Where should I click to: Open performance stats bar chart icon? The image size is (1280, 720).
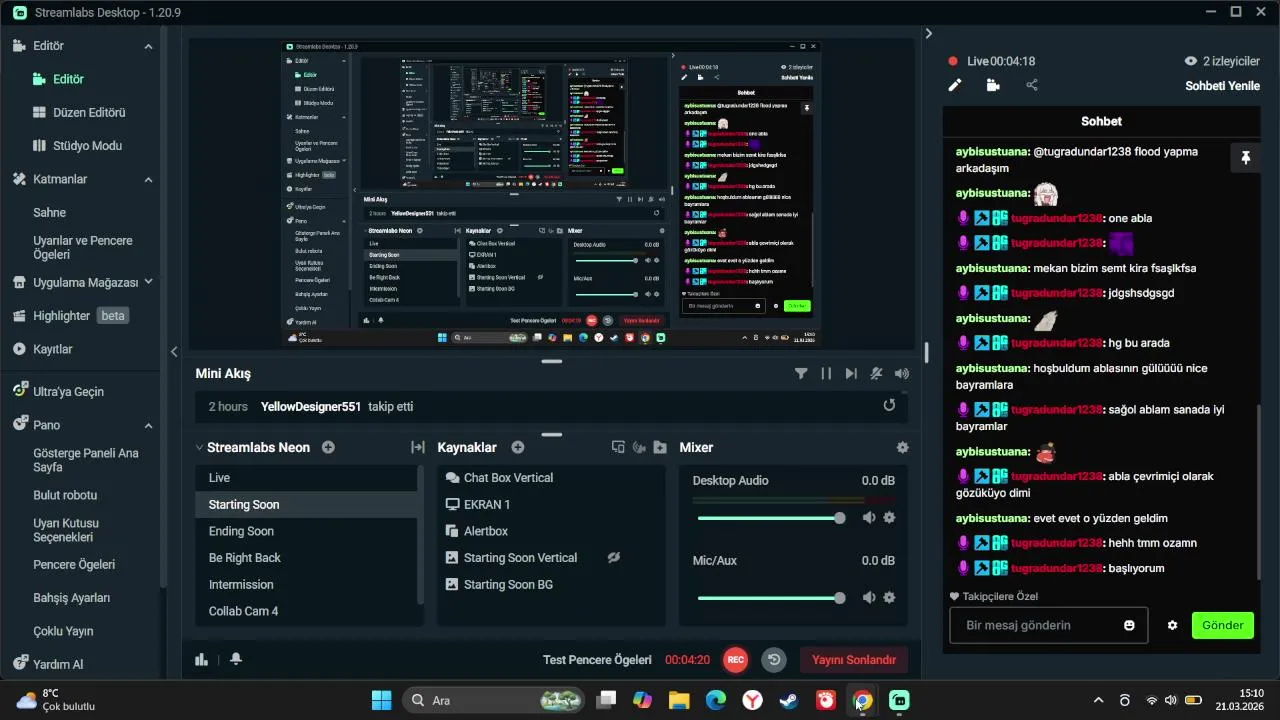(201, 659)
